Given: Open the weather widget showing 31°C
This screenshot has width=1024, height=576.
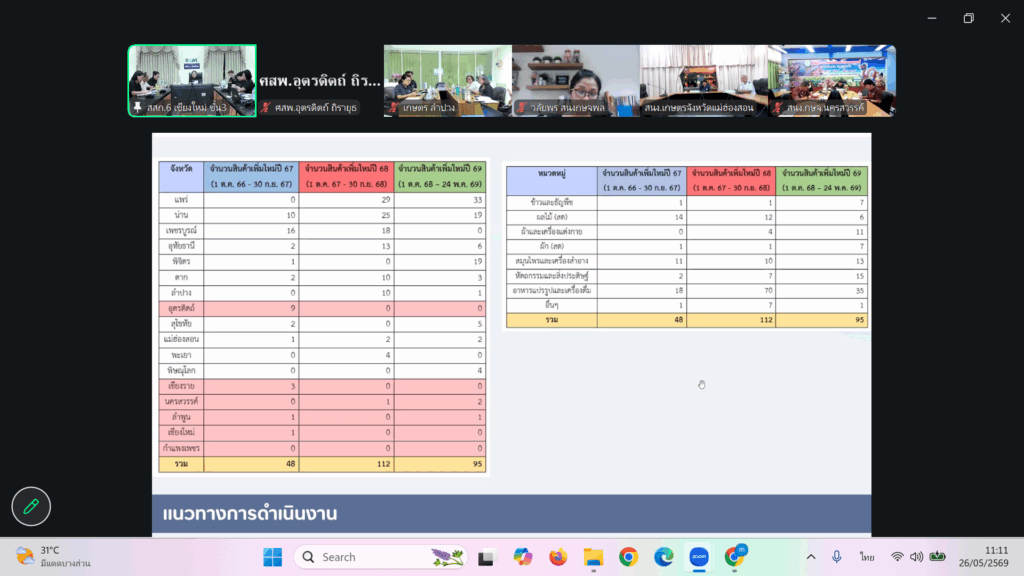Looking at the screenshot, I should pyautogui.click(x=54, y=557).
